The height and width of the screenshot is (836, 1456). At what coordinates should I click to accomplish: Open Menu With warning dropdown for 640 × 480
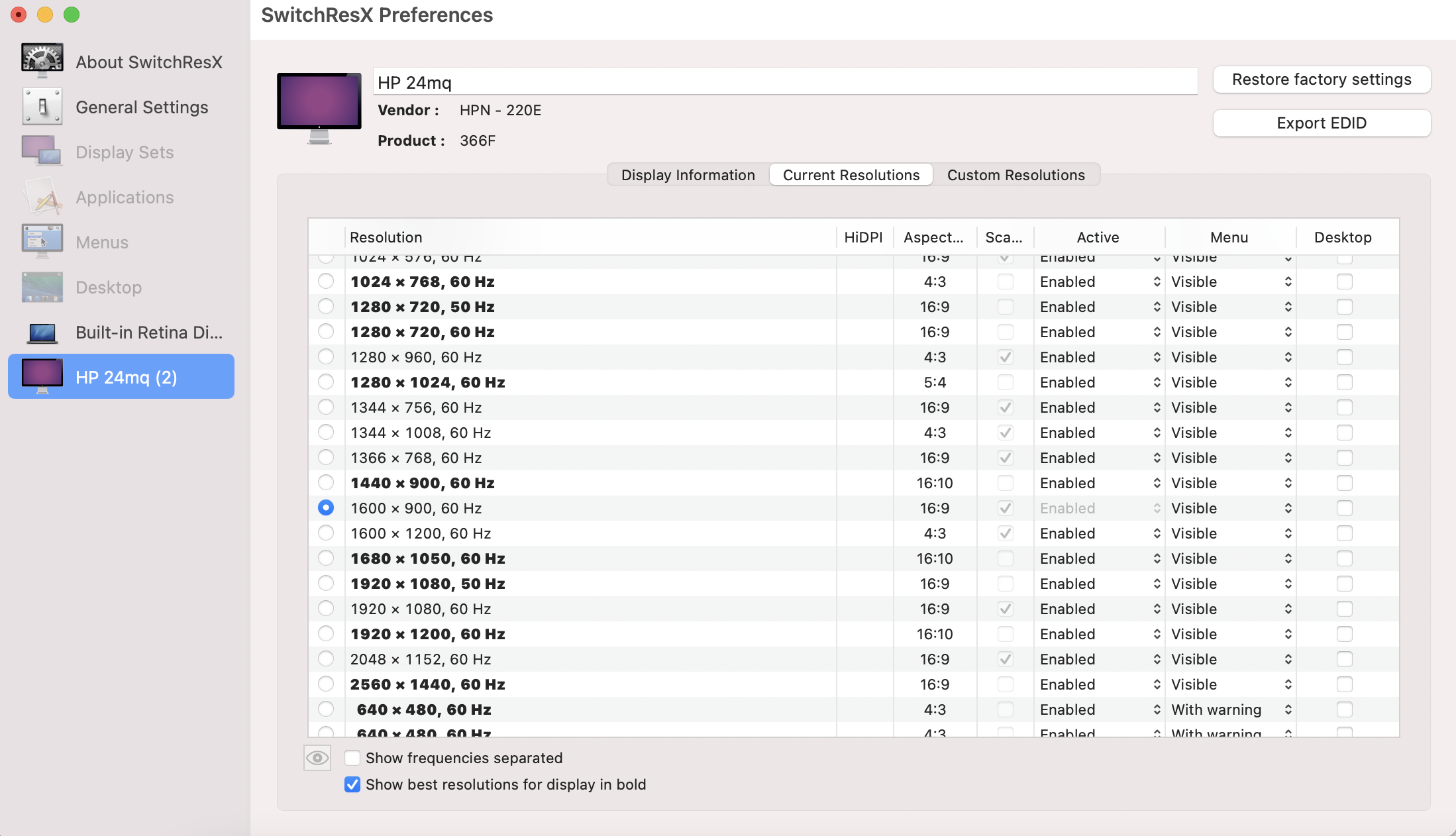[1231, 709]
